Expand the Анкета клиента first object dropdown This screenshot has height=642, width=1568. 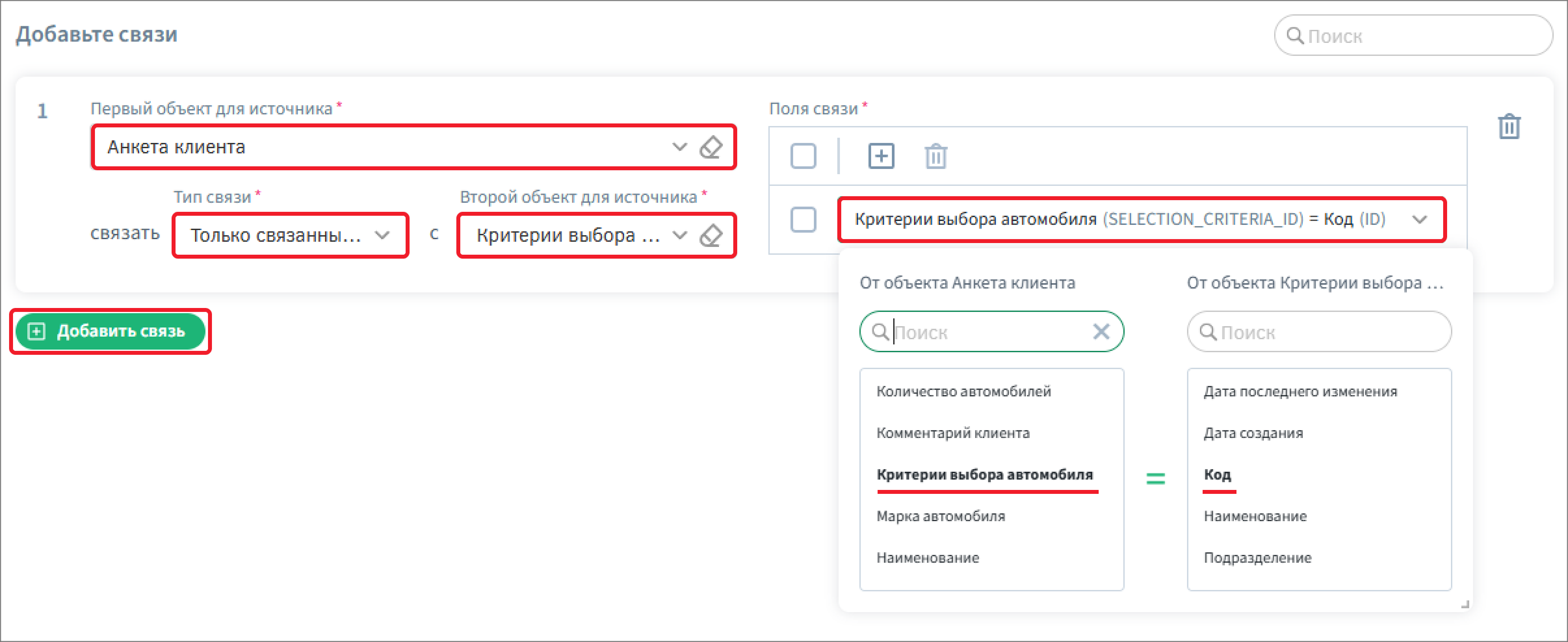(679, 148)
